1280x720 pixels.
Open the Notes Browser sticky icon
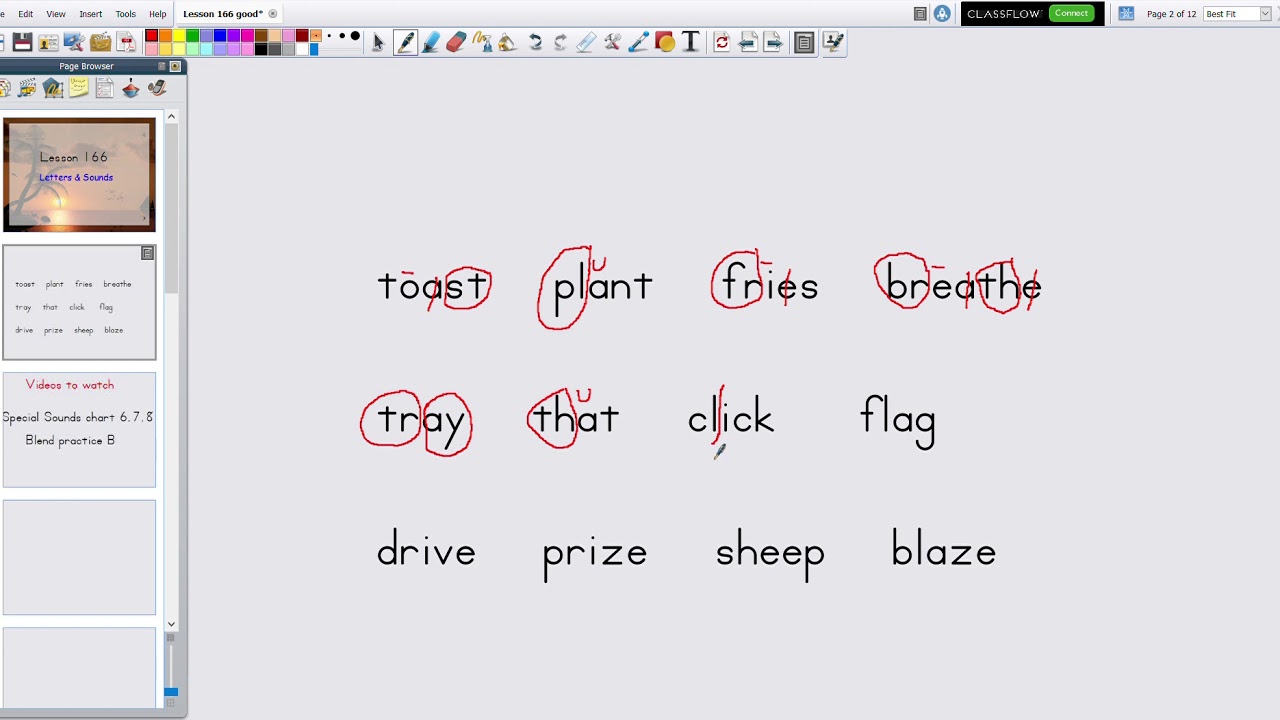(x=79, y=88)
